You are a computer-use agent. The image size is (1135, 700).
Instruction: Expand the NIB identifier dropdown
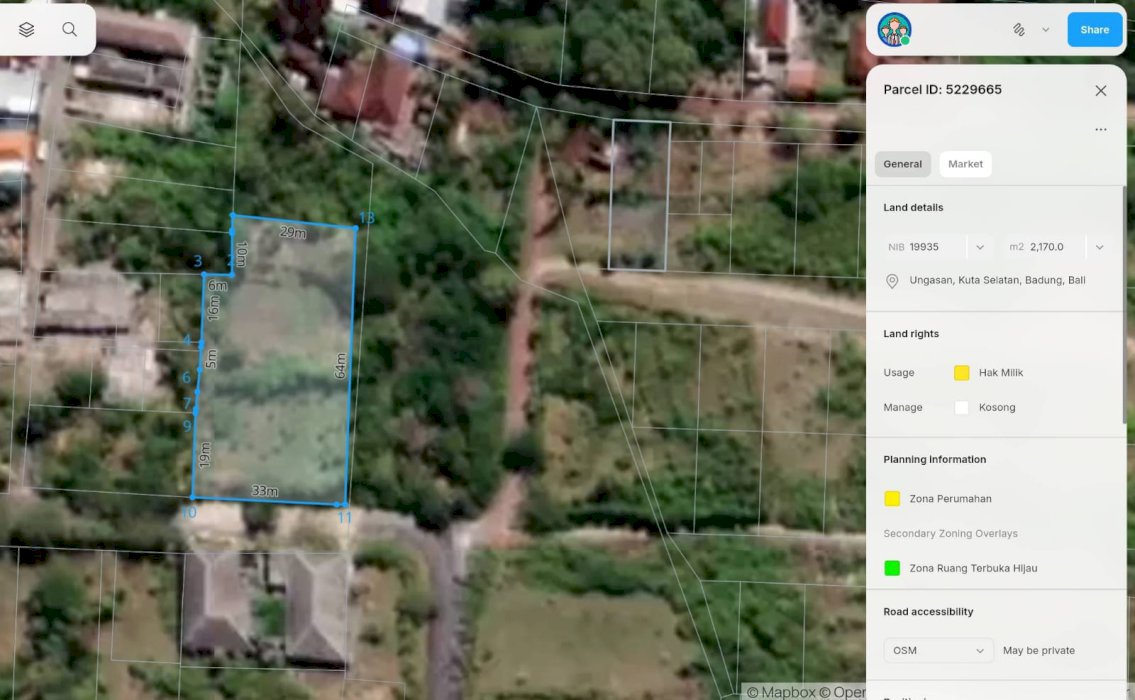(x=979, y=247)
